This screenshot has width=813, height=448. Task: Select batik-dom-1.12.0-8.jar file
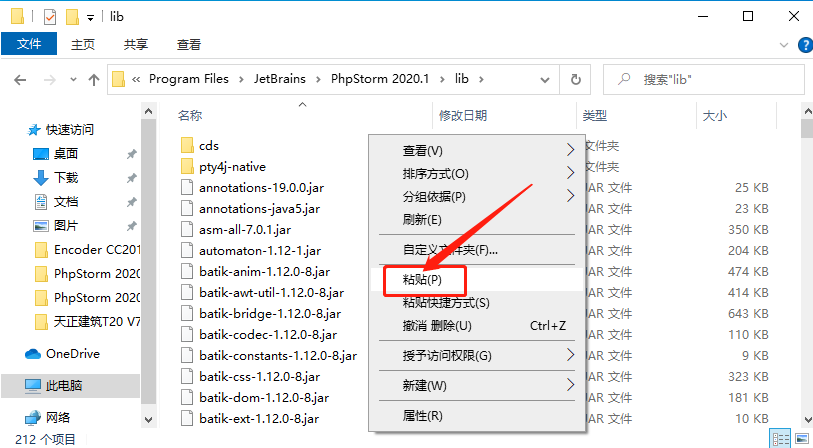pyautogui.click(x=264, y=398)
